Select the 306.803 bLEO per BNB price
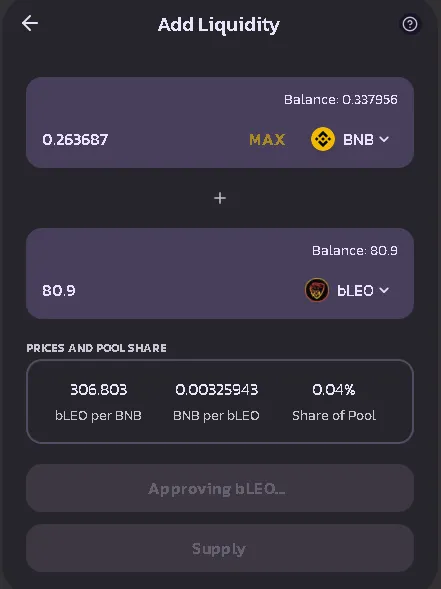This screenshot has width=441, height=589. tap(98, 390)
